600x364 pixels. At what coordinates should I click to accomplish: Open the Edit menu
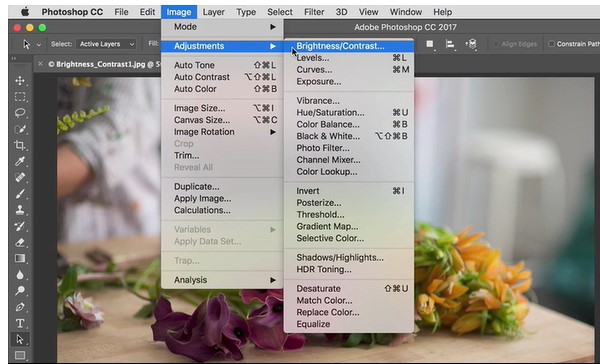pos(147,12)
